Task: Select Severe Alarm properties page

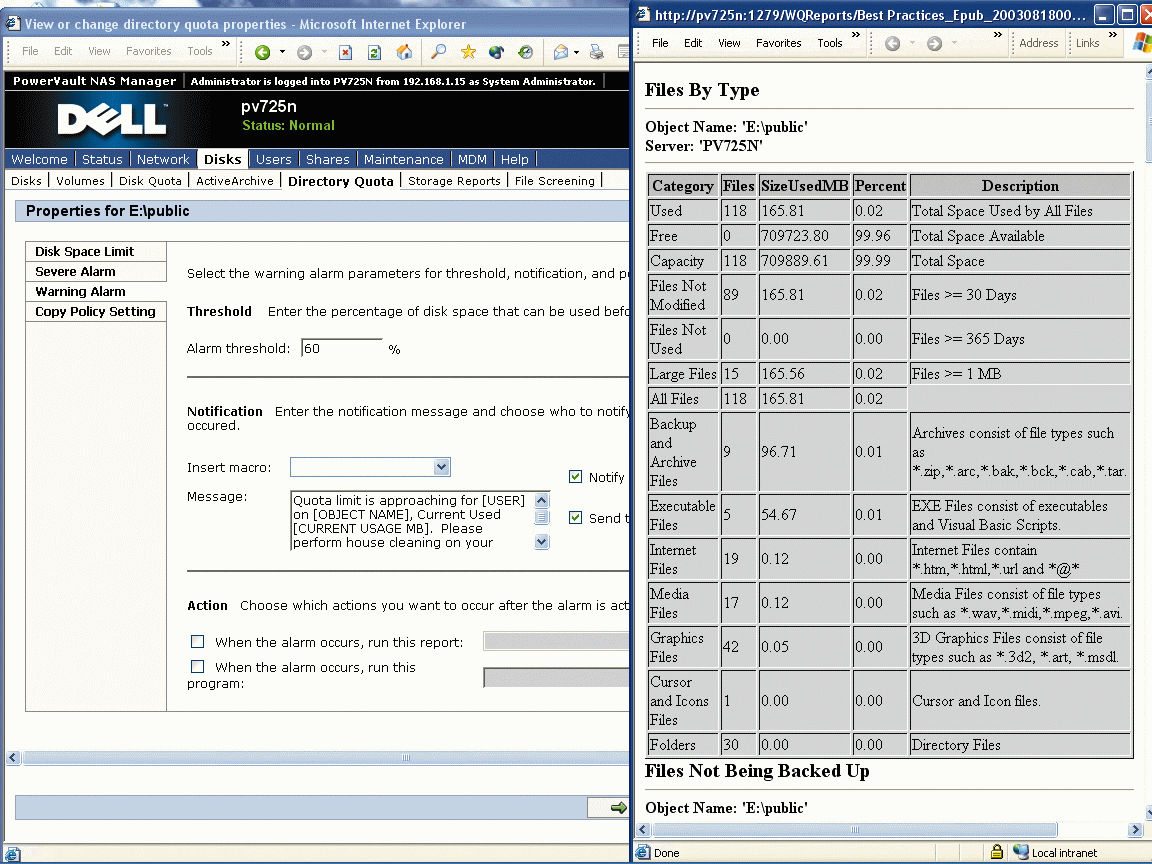Action: point(96,271)
